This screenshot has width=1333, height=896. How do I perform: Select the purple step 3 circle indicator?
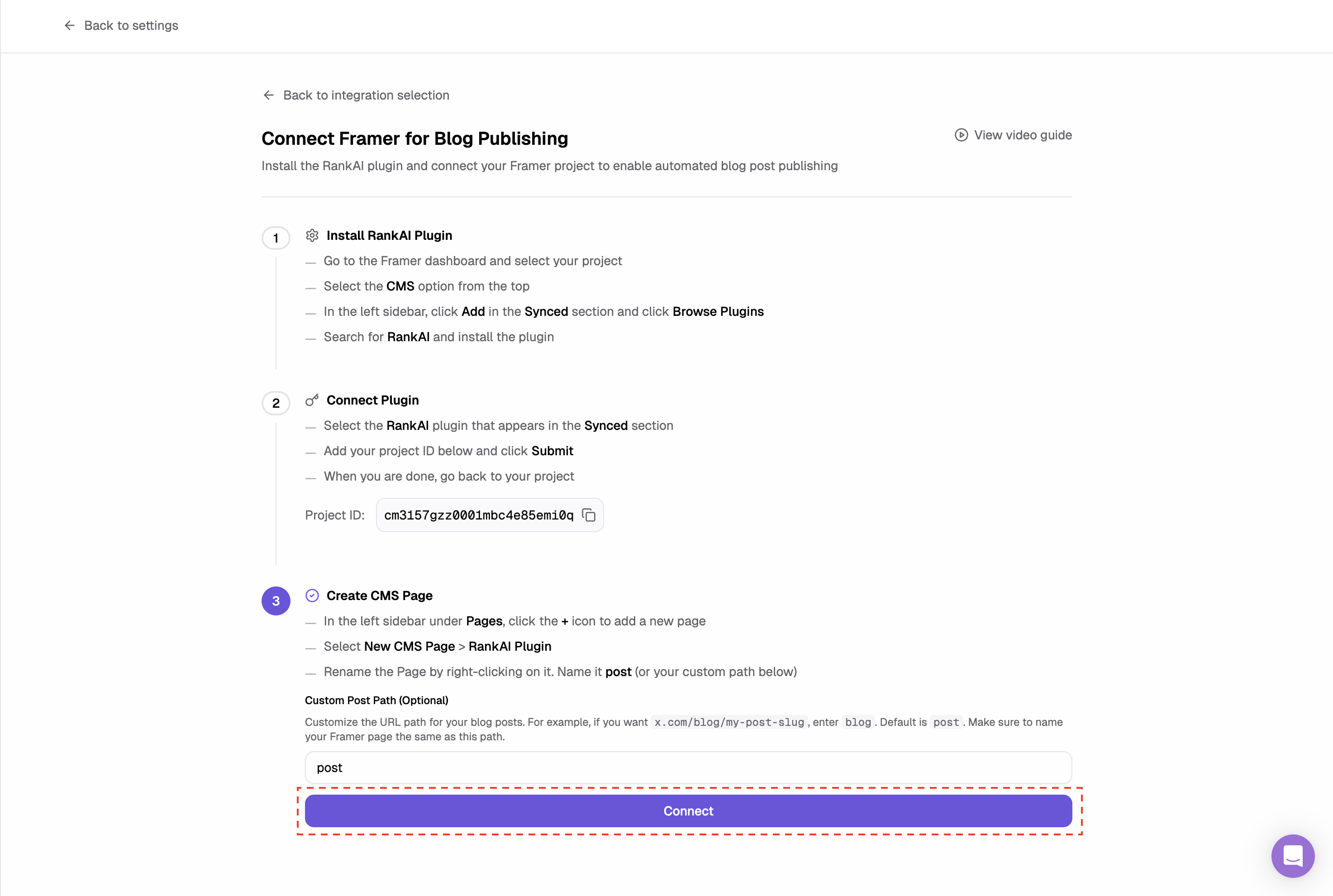click(276, 601)
